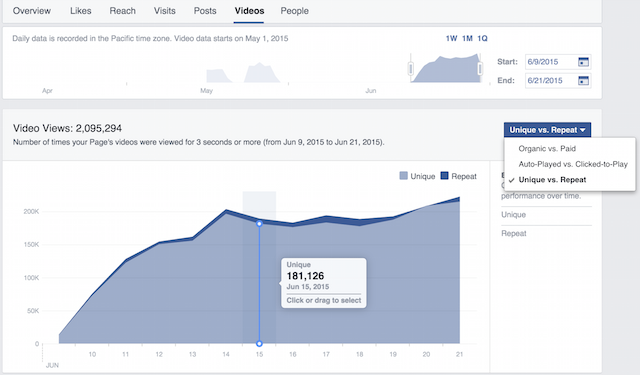Switch to the Overview tab

click(x=32, y=11)
